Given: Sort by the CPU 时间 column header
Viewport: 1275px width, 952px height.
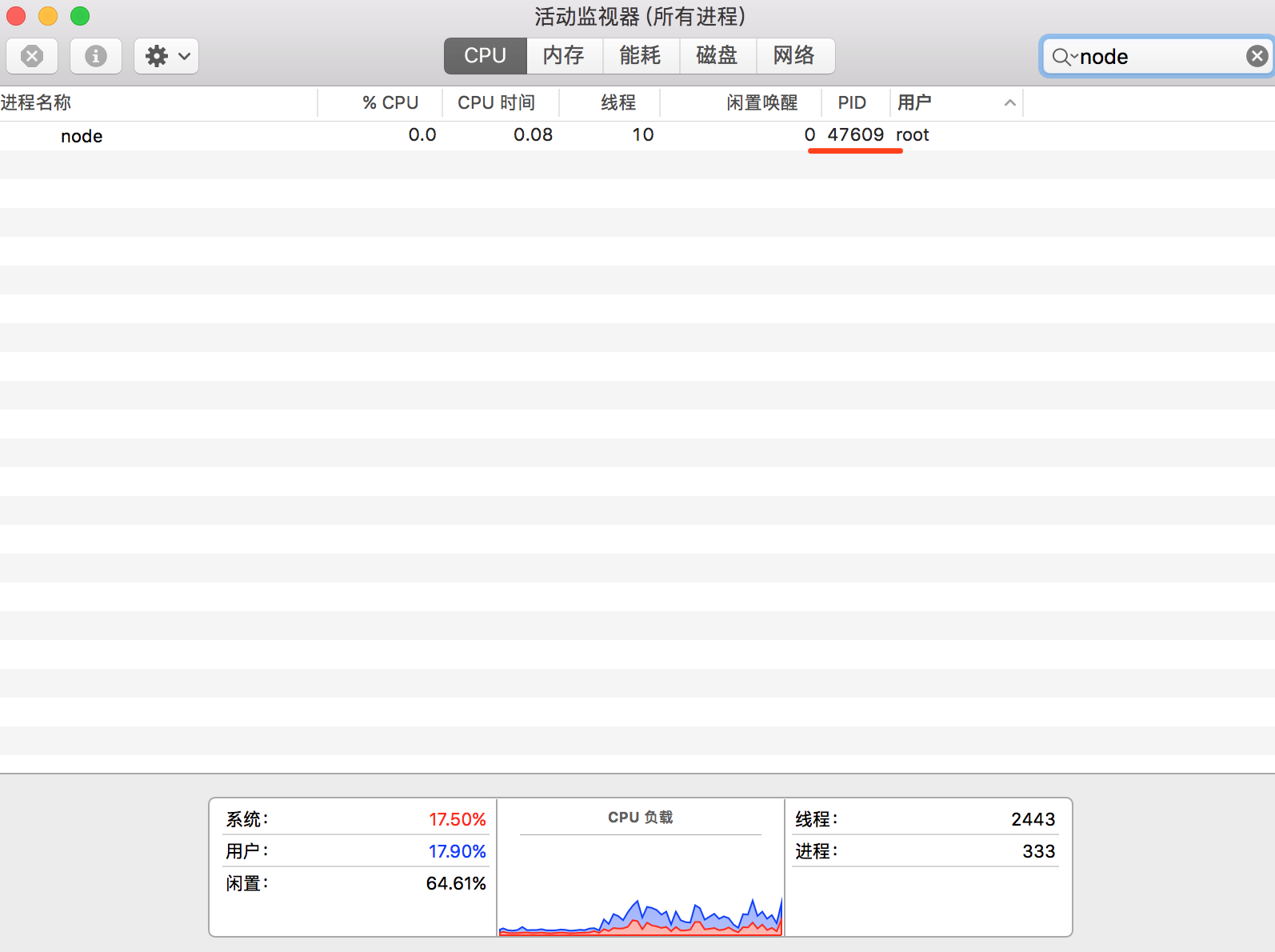Looking at the screenshot, I should pyautogui.click(x=501, y=103).
